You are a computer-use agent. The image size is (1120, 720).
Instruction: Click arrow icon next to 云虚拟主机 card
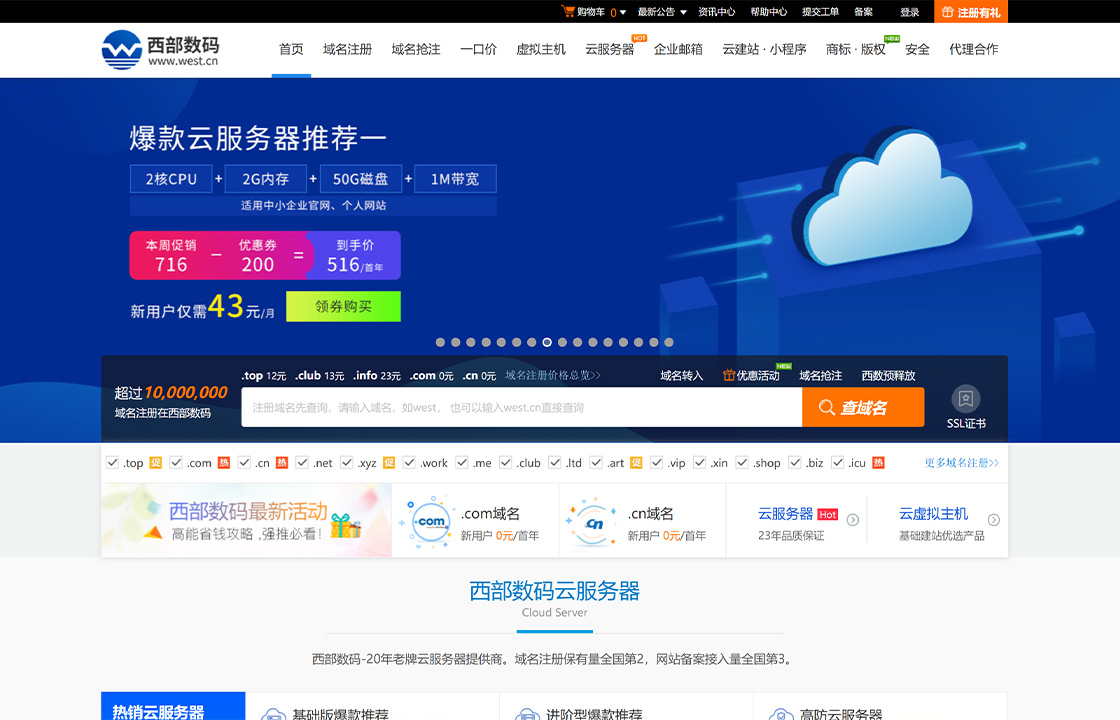(x=994, y=520)
